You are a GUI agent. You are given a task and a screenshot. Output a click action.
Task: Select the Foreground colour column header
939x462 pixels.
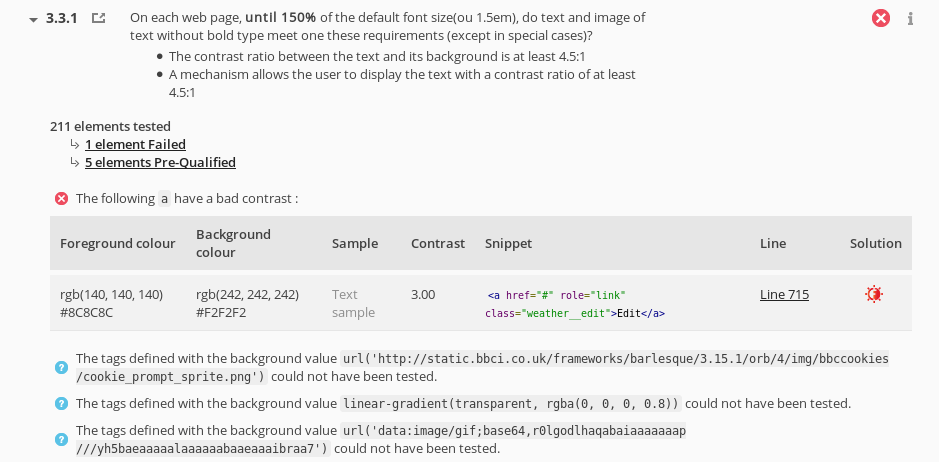pos(117,243)
